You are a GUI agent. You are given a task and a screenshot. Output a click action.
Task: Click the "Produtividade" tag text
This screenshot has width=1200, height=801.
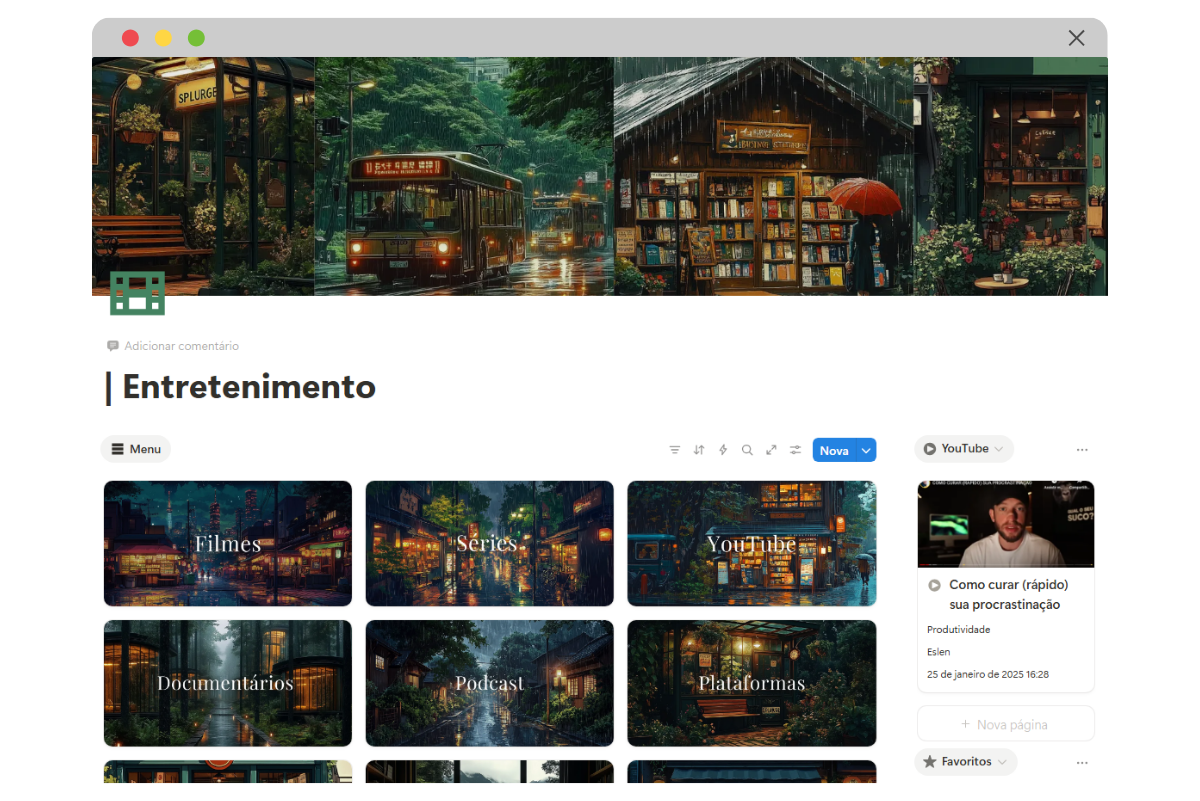tap(959, 630)
